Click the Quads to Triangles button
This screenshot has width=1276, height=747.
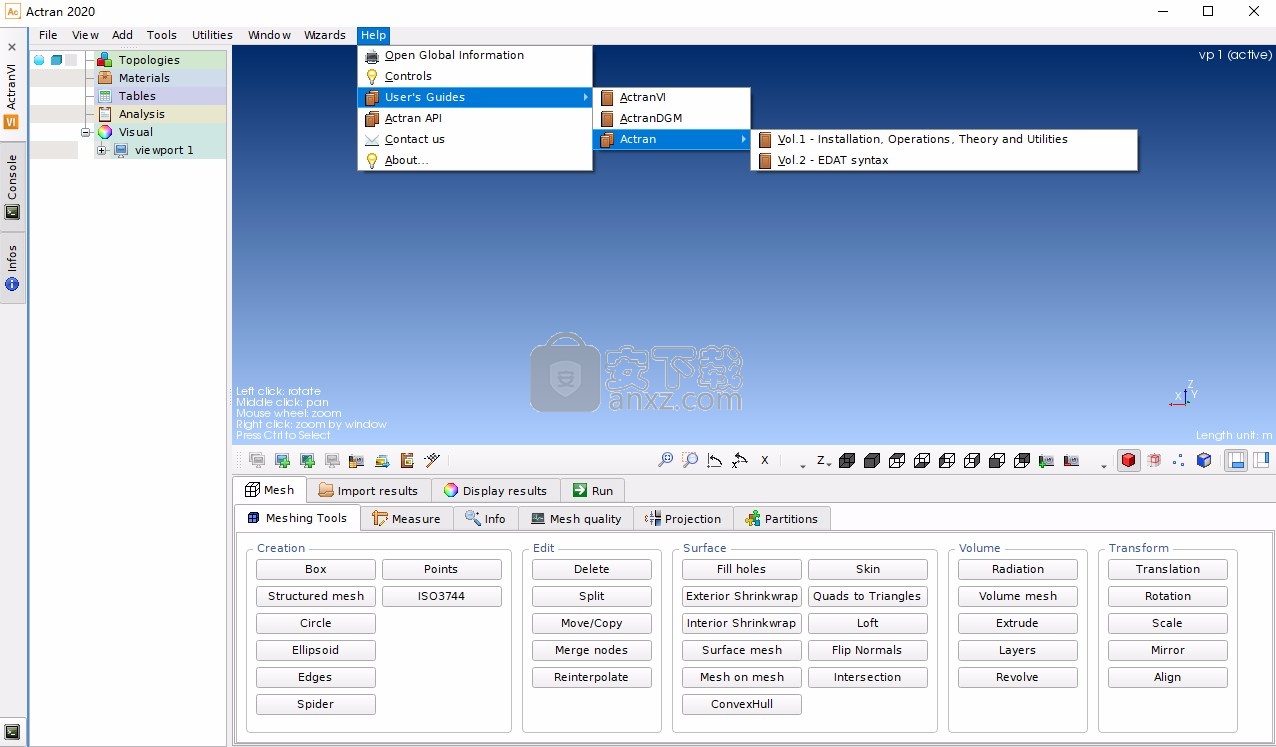point(868,596)
